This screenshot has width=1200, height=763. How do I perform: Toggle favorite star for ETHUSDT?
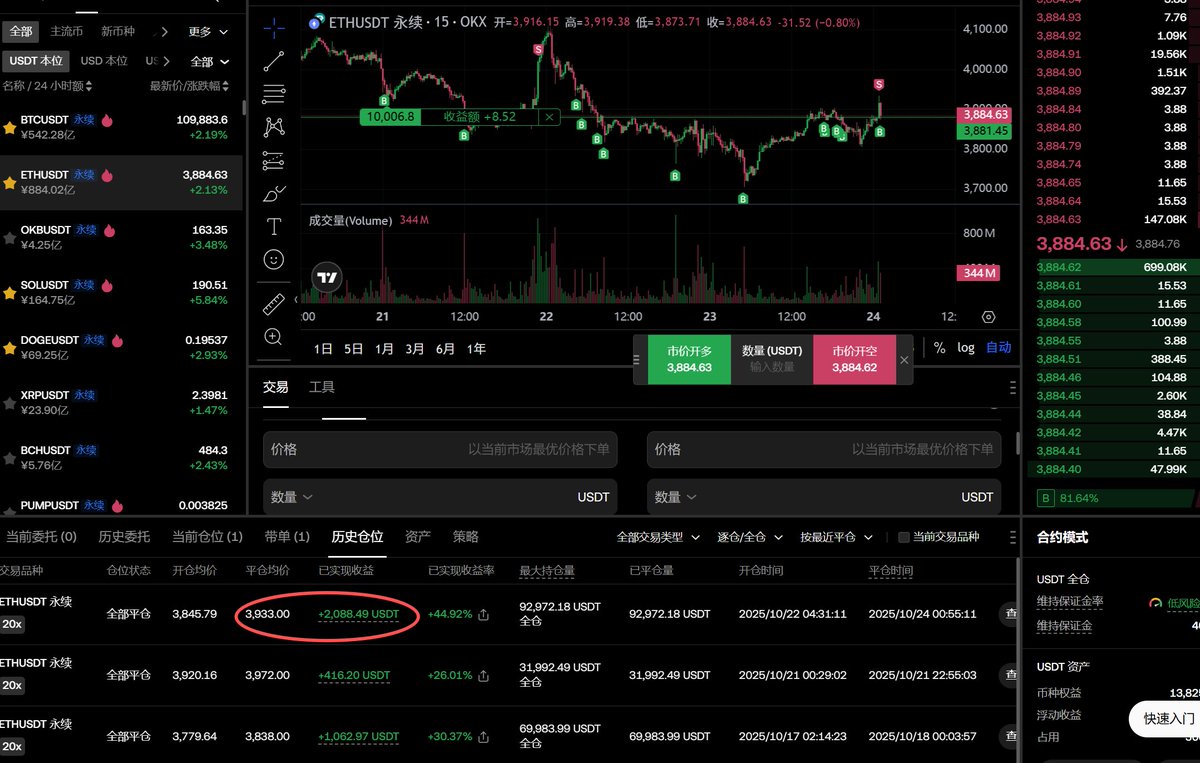pos(10,182)
